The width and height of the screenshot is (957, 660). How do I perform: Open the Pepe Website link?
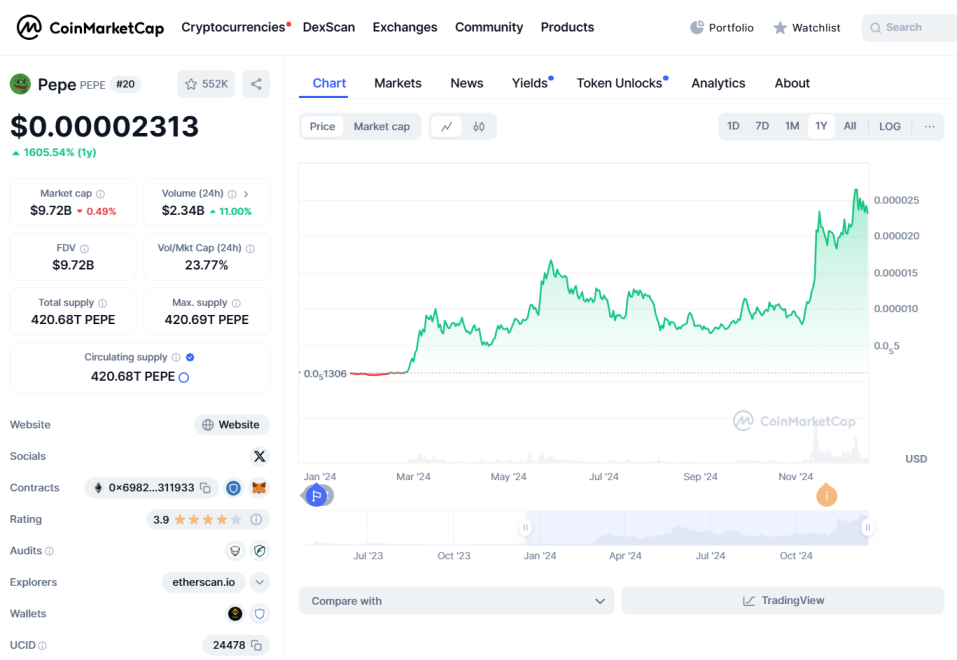click(232, 425)
